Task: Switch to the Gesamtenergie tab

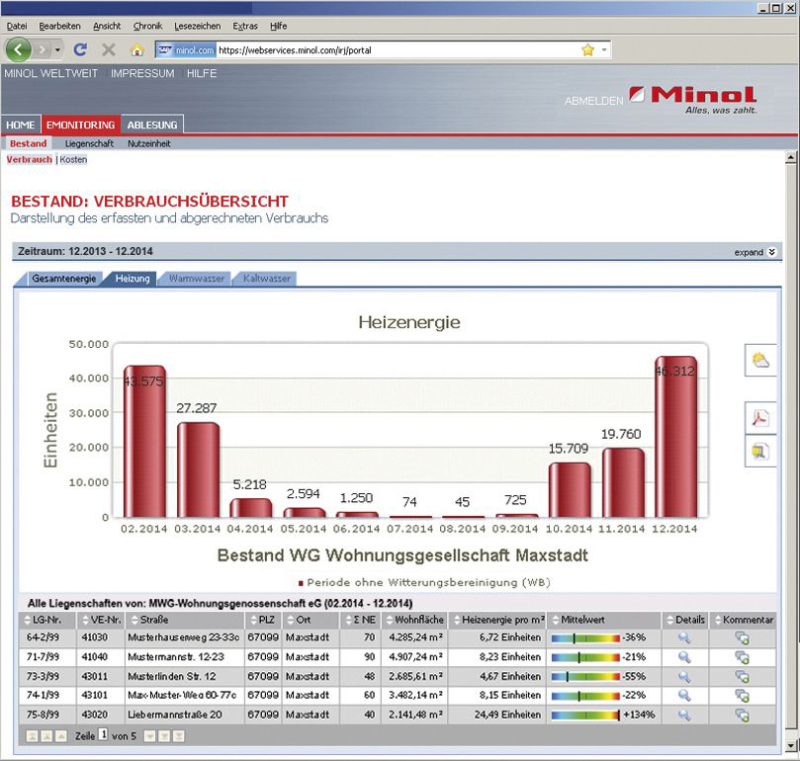Action: [64, 278]
